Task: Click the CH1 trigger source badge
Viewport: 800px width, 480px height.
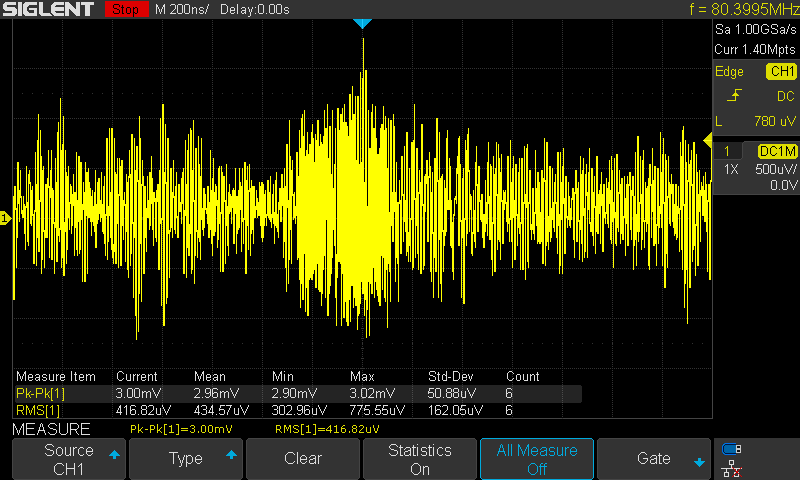Action: coord(782,71)
